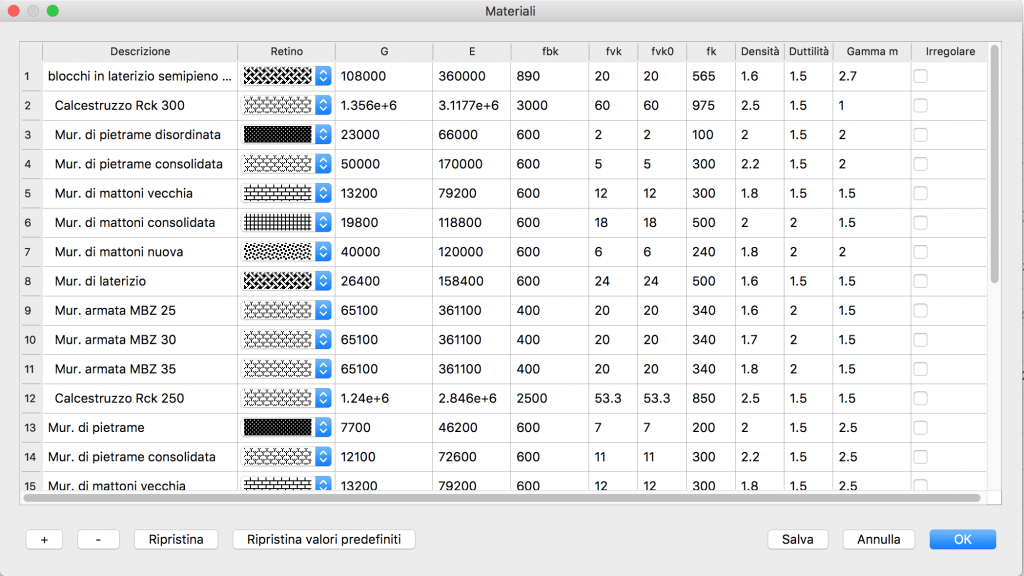Select the hatch pattern swatch for Mur. armata MBZ 35
This screenshot has height=576, width=1024.
pyautogui.click(x=278, y=369)
